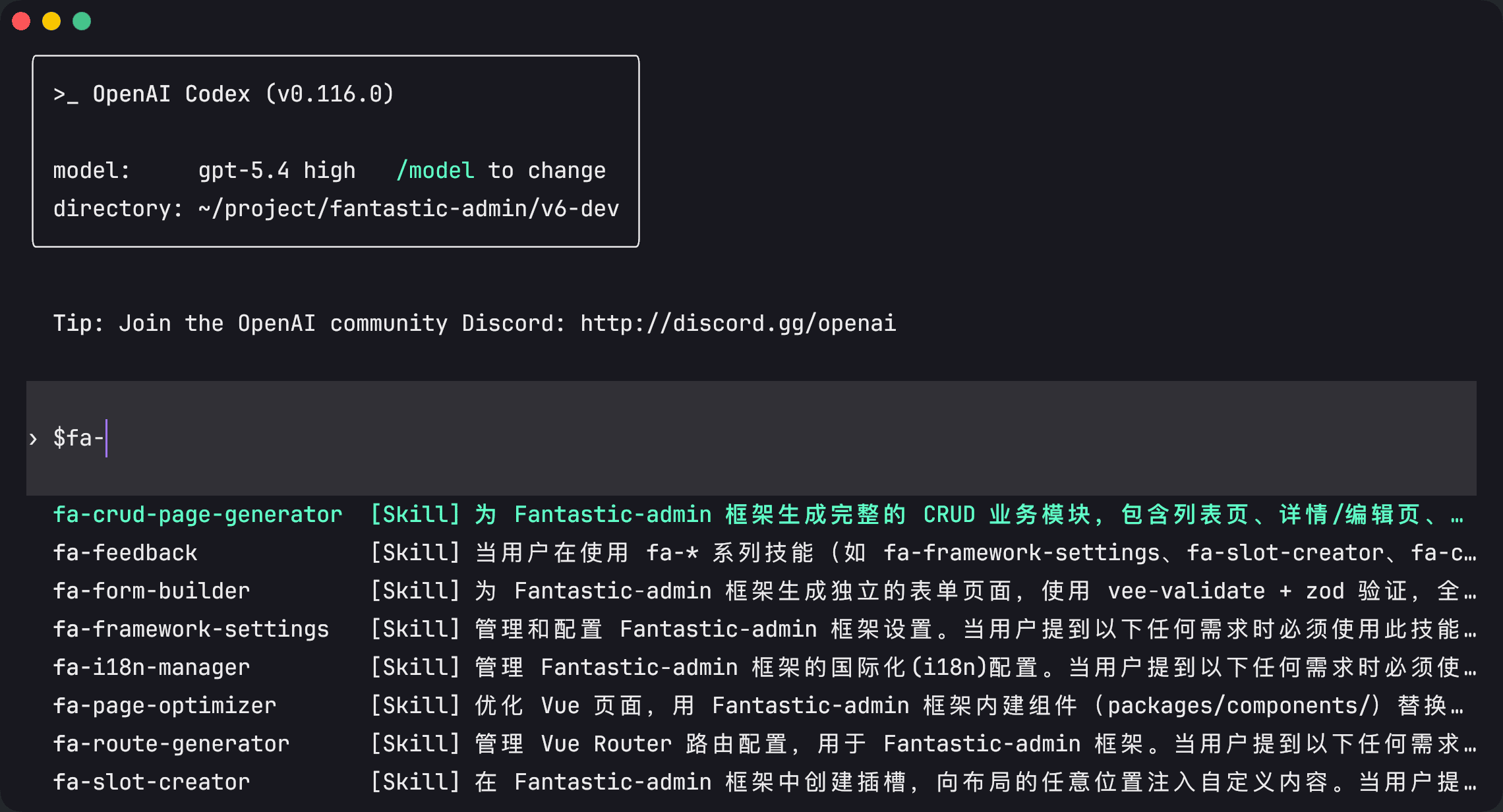Image resolution: width=1503 pixels, height=812 pixels.
Task: Open the Discord link http://discord.gg/openai
Action: pyautogui.click(x=738, y=324)
